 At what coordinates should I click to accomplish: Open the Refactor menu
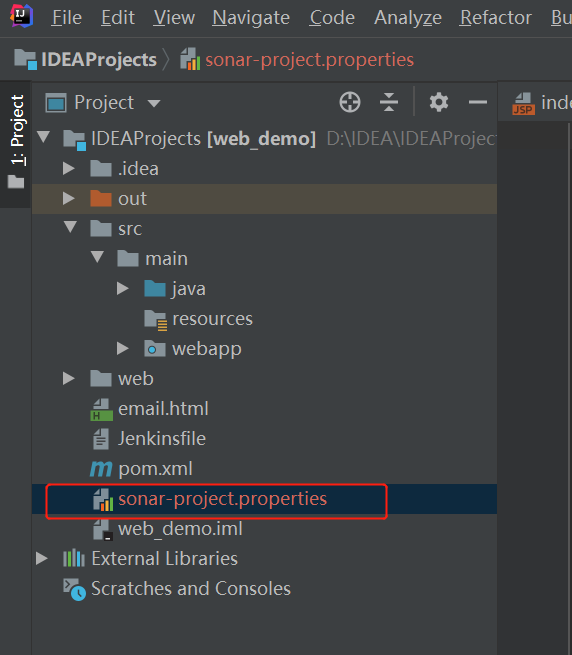click(496, 18)
